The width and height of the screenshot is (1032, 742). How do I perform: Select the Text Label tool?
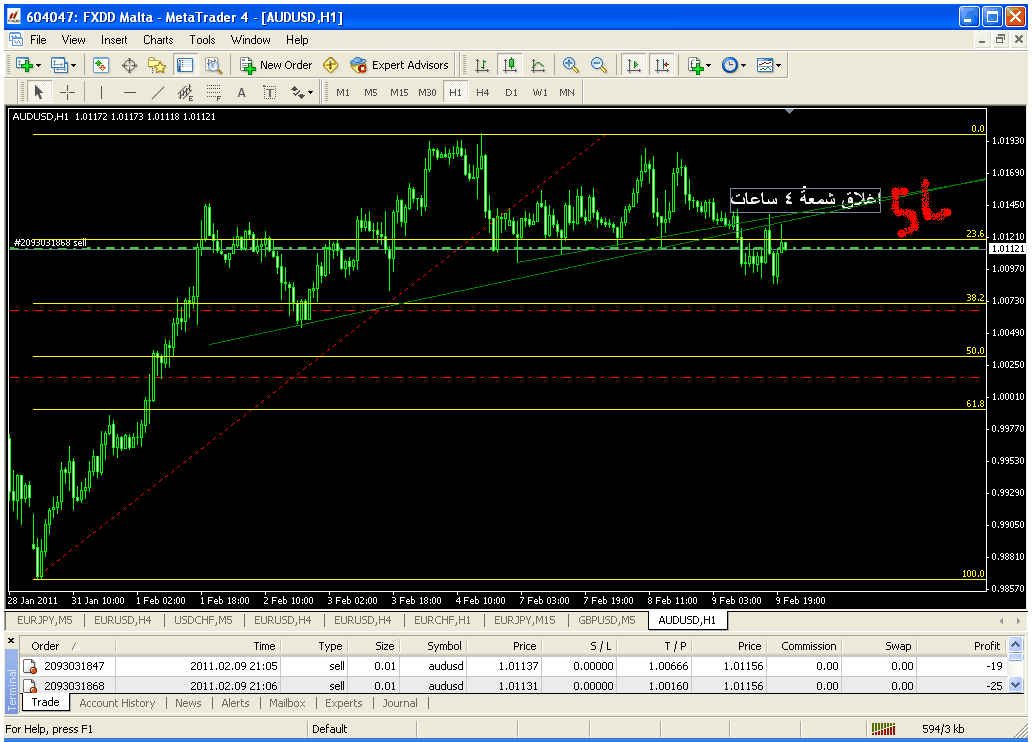click(270, 92)
